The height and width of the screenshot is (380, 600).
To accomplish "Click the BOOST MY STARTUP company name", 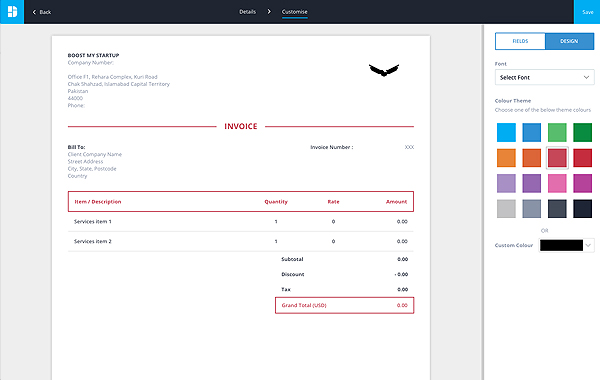I will pyautogui.click(x=93, y=55).
